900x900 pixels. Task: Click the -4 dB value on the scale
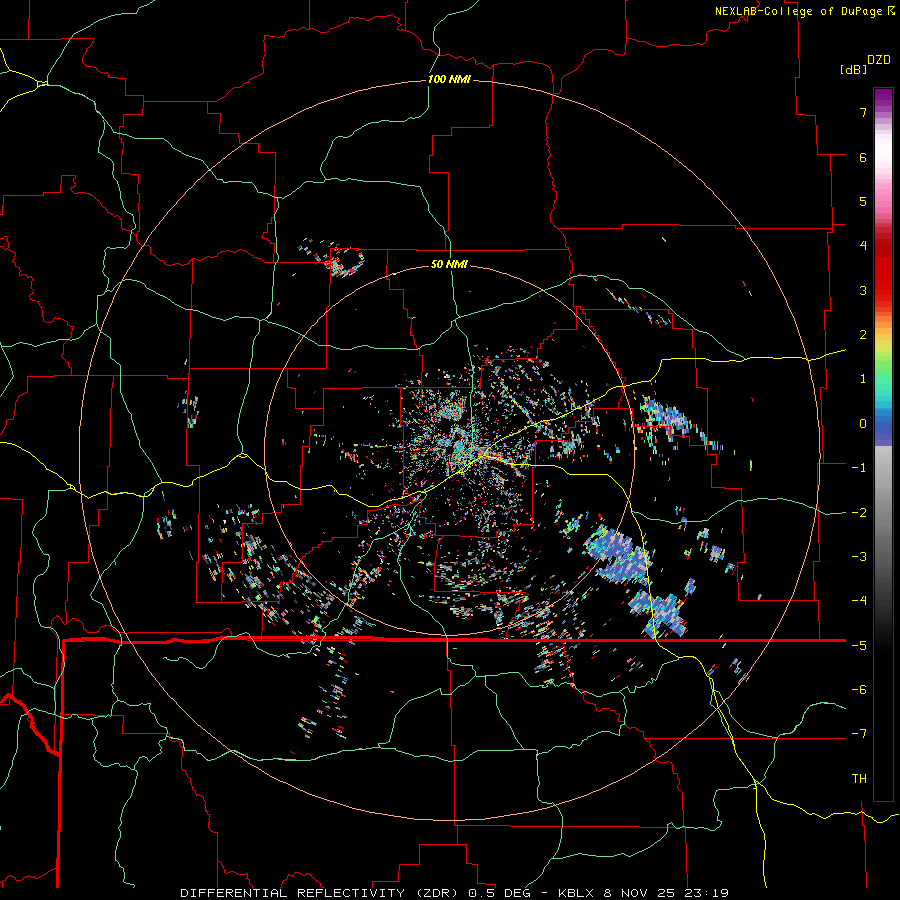(859, 601)
